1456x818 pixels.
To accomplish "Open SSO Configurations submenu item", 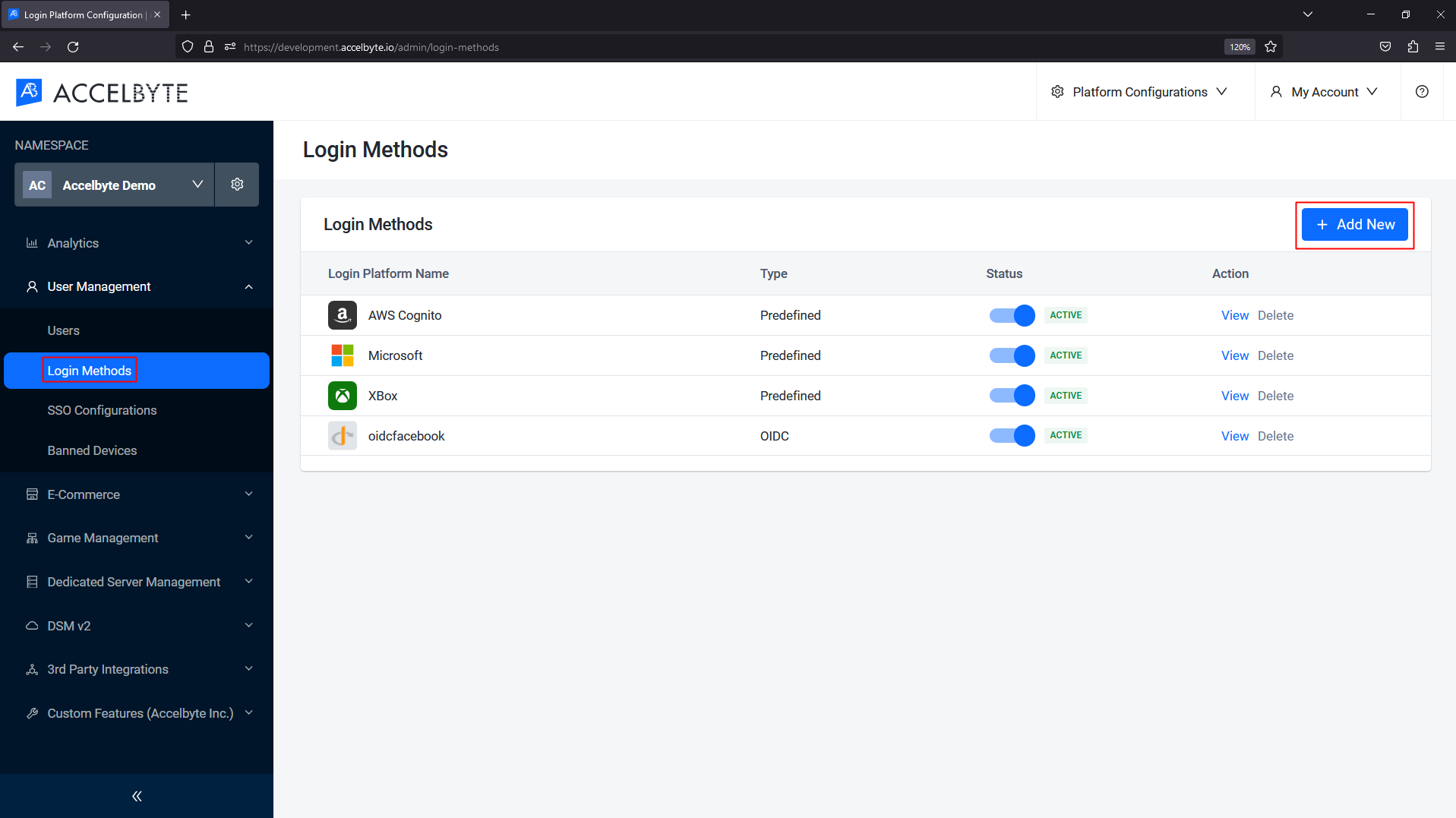I will (x=102, y=410).
